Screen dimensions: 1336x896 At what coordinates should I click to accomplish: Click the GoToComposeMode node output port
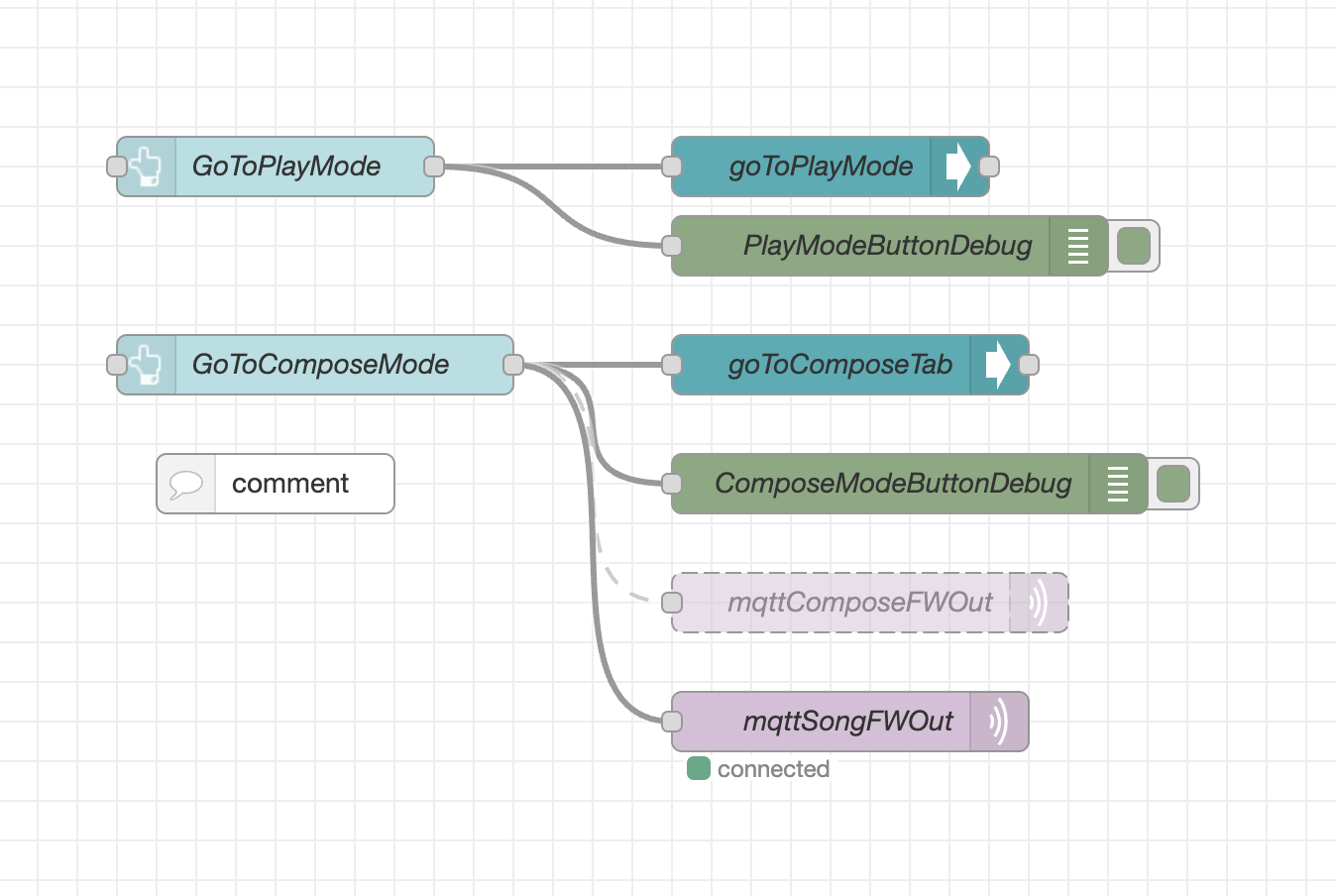click(x=513, y=365)
